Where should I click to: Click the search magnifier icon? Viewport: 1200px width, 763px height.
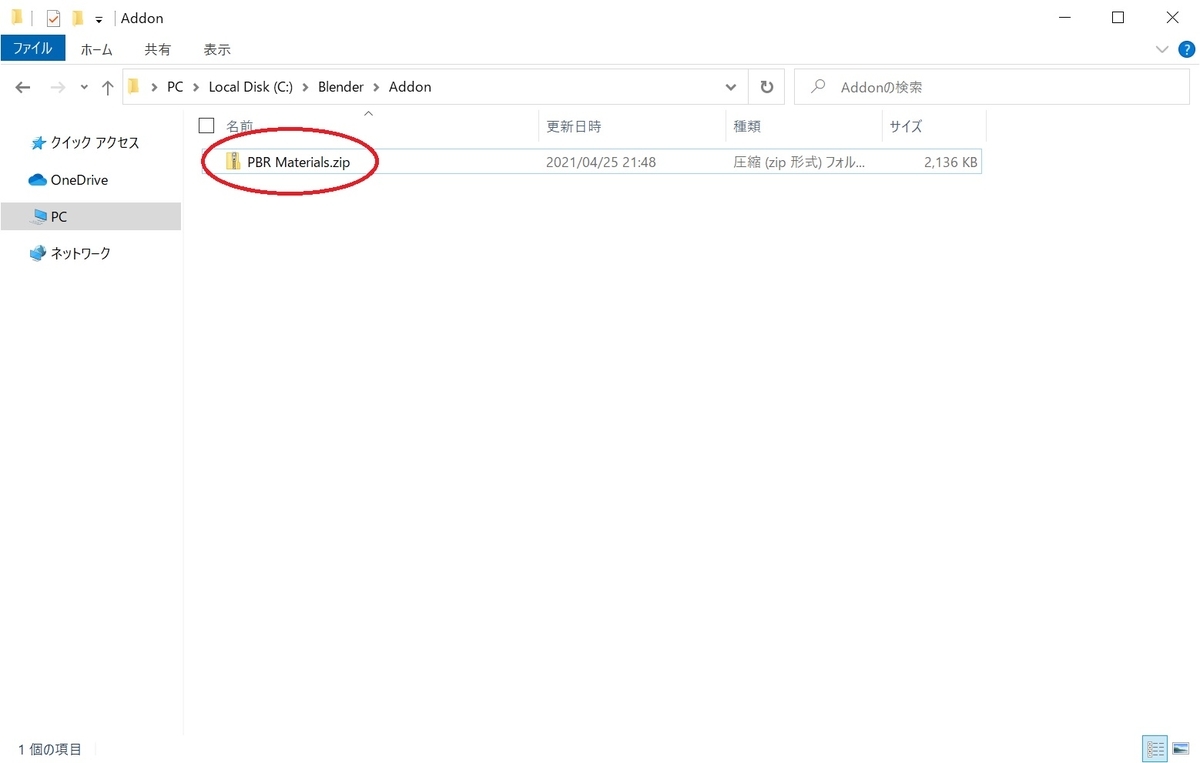click(x=818, y=87)
